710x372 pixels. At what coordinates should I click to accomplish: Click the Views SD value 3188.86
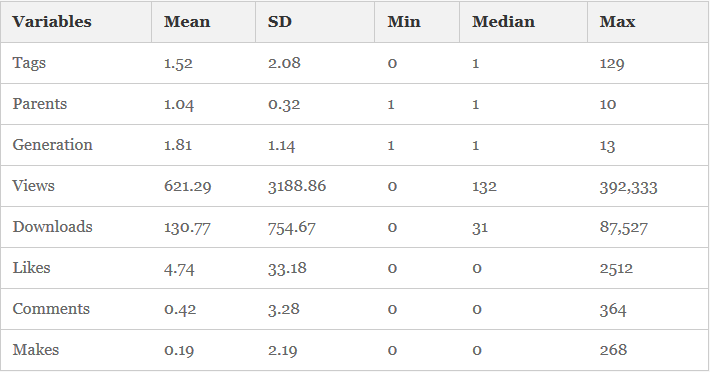297,186
